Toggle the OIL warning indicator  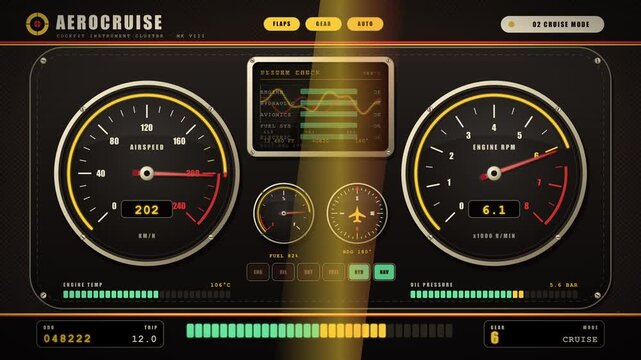[283, 272]
